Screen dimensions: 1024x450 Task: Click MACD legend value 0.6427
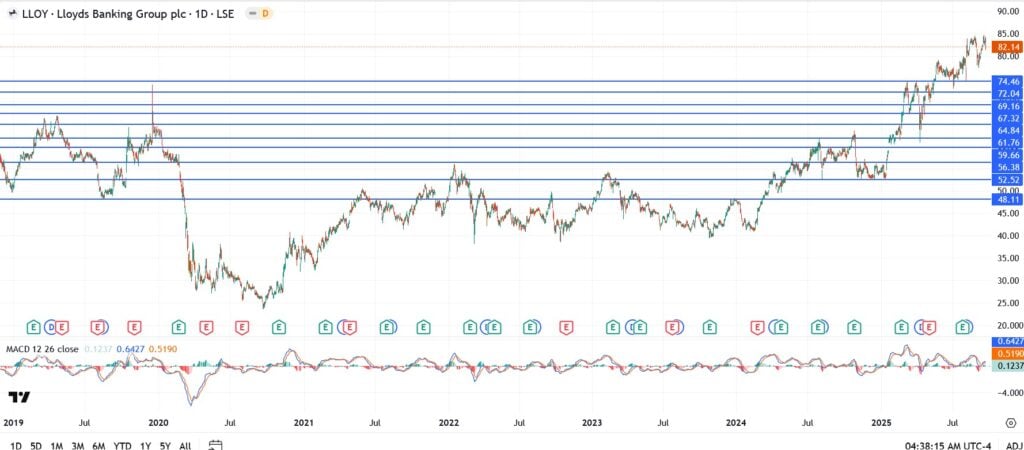point(129,349)
